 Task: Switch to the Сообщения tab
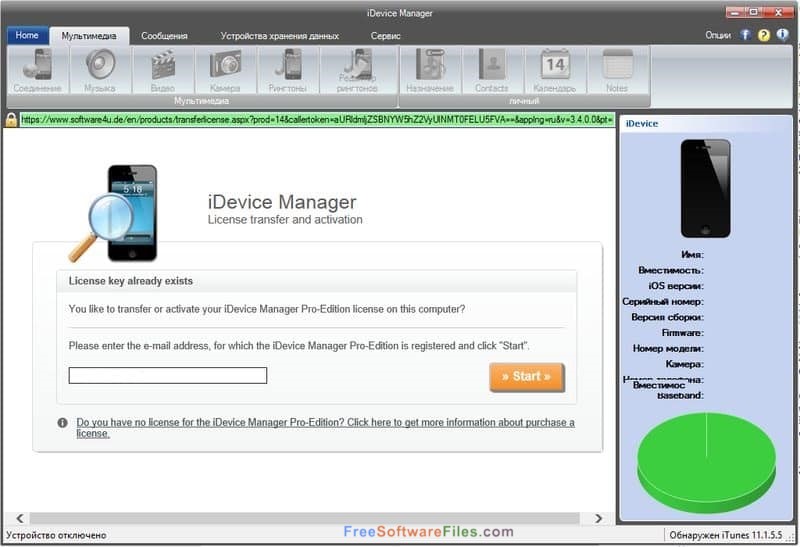(x=164, y=36)
